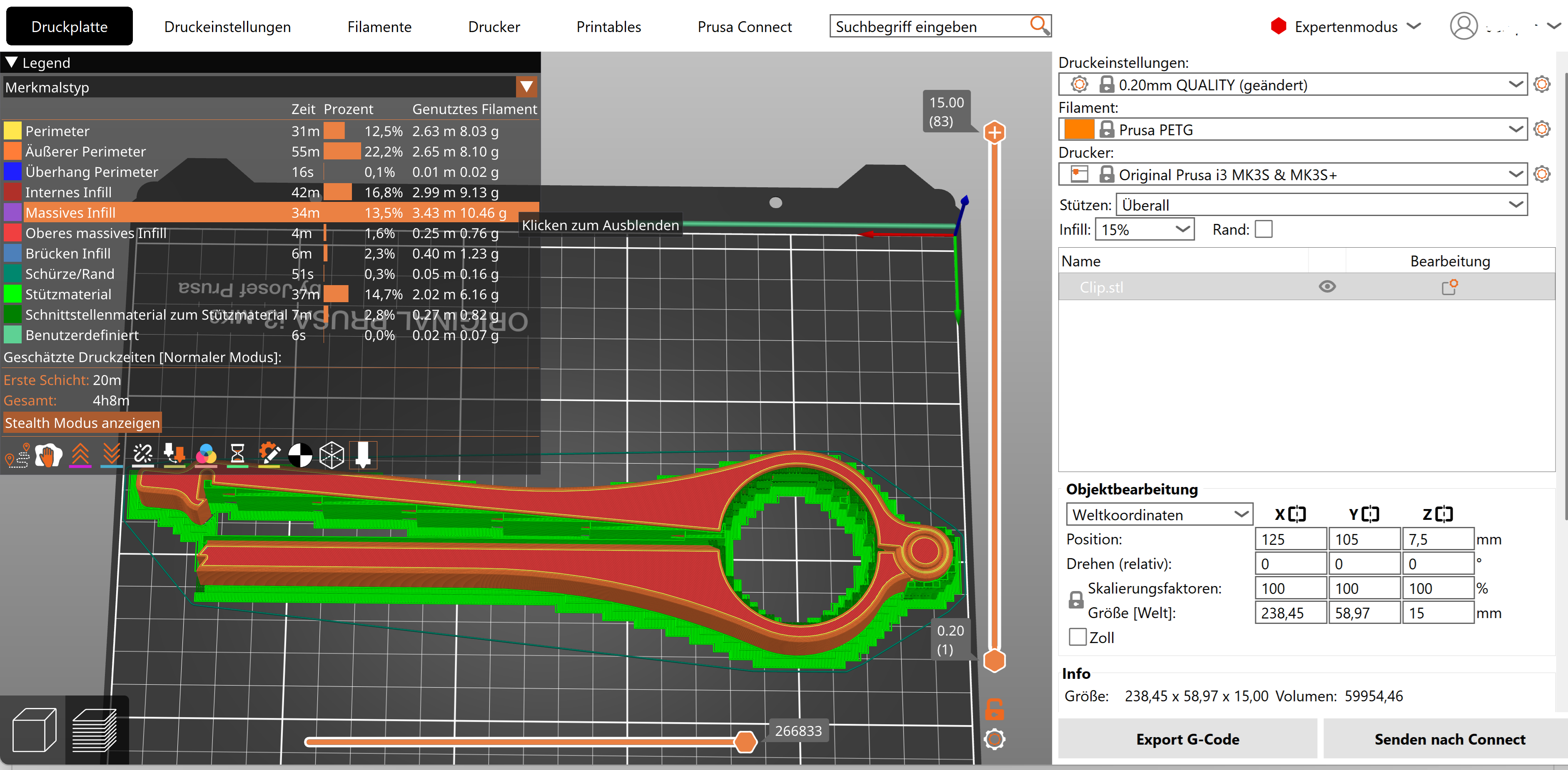Viewport: 1568px width, 770px height.
Task: Open the Druckeinstellungen tab
Action: click(227, 27)
